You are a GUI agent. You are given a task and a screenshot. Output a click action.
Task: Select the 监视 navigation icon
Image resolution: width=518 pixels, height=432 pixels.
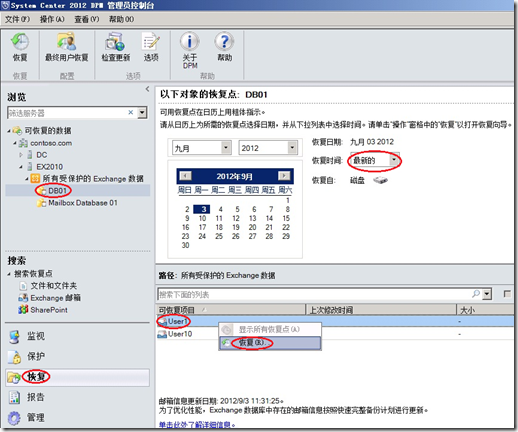click(14, 337)
